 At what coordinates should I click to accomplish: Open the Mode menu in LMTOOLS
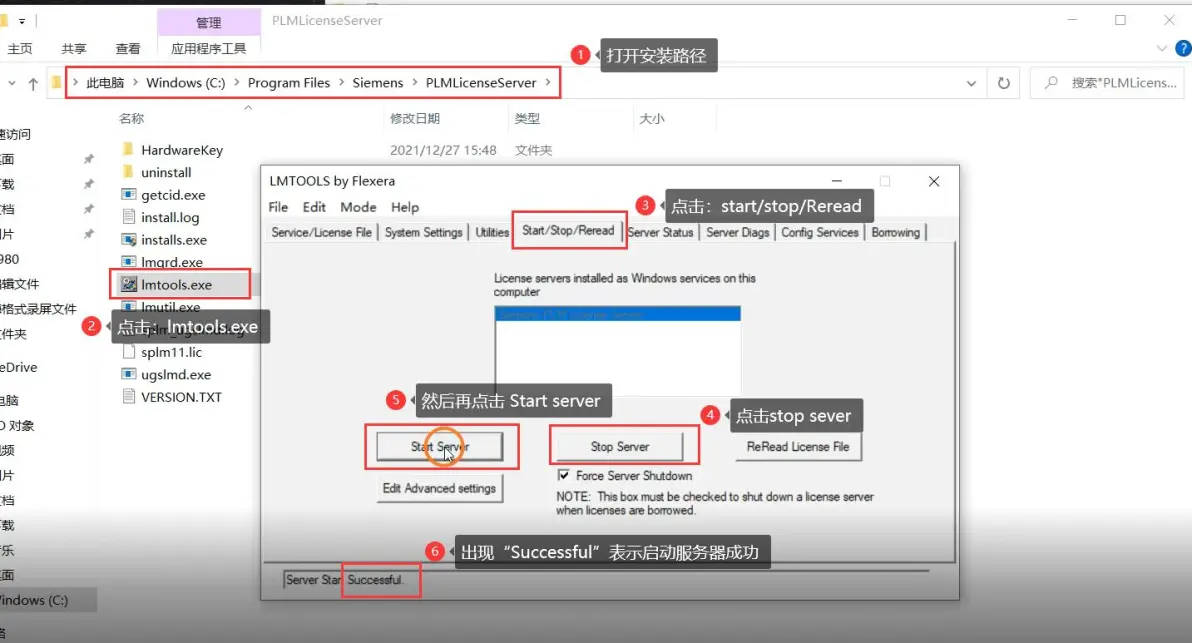358,207
